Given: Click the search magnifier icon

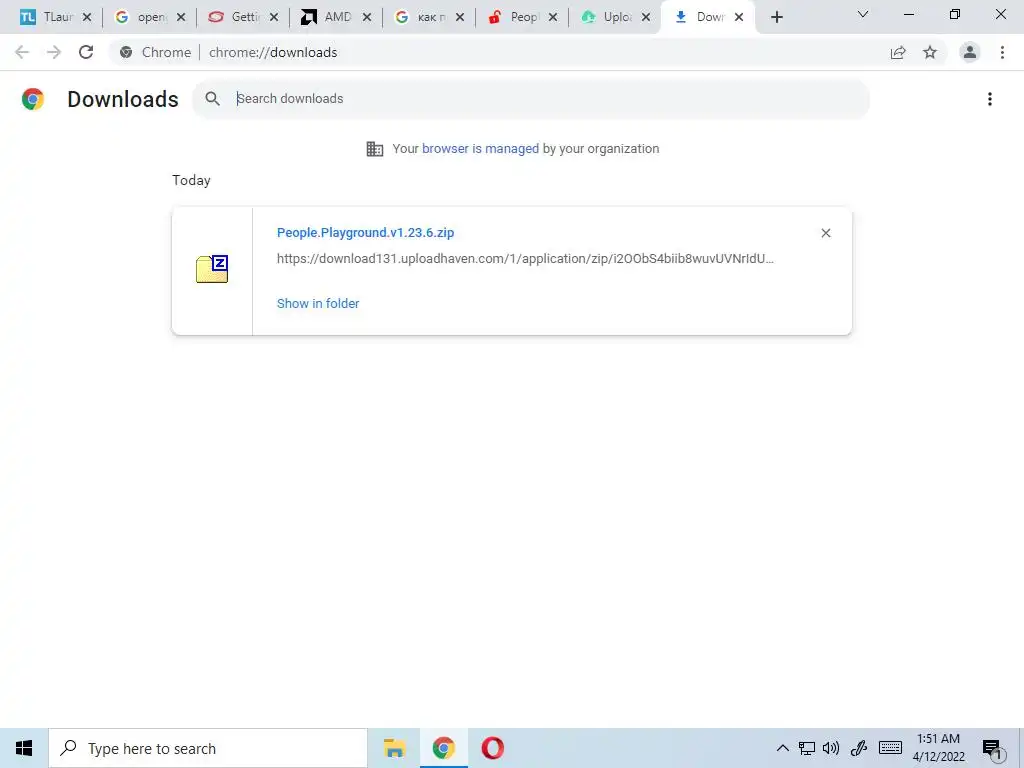Looking at the screenshot, I should [x=212, y=99].
